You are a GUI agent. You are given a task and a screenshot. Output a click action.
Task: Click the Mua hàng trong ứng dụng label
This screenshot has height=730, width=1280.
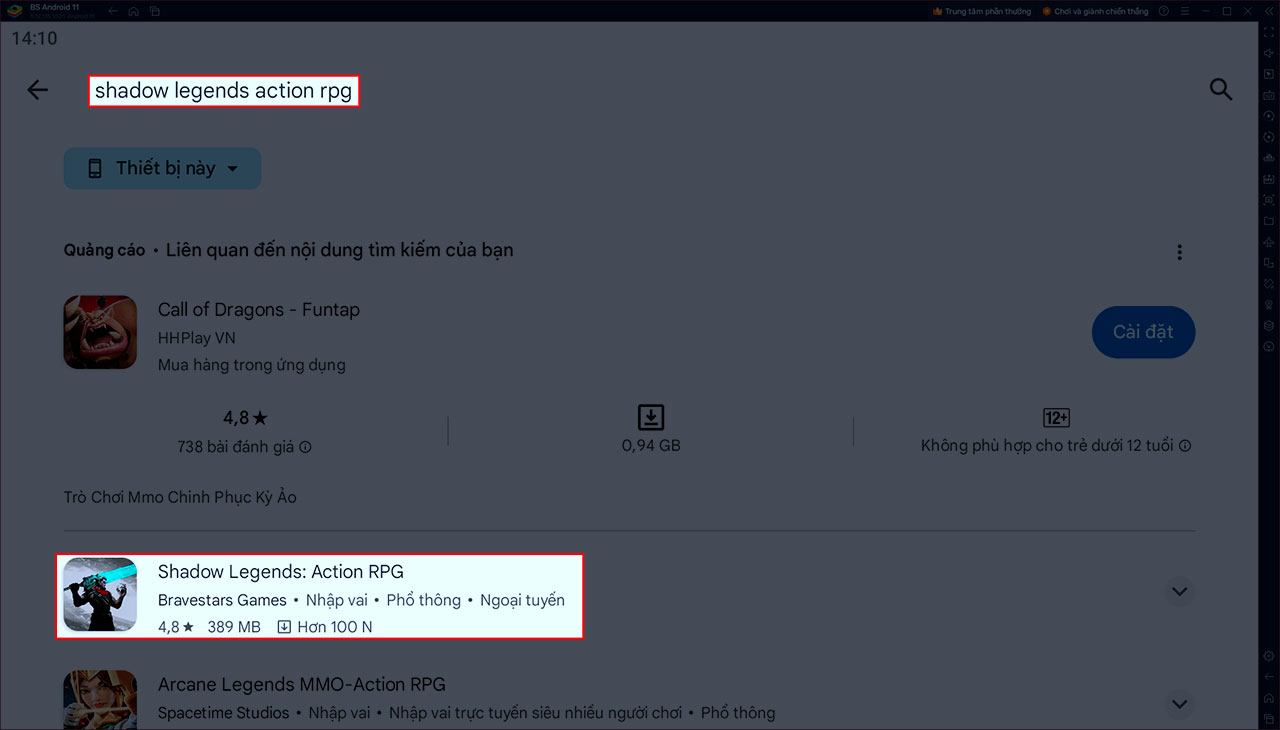tap(252, 365)
